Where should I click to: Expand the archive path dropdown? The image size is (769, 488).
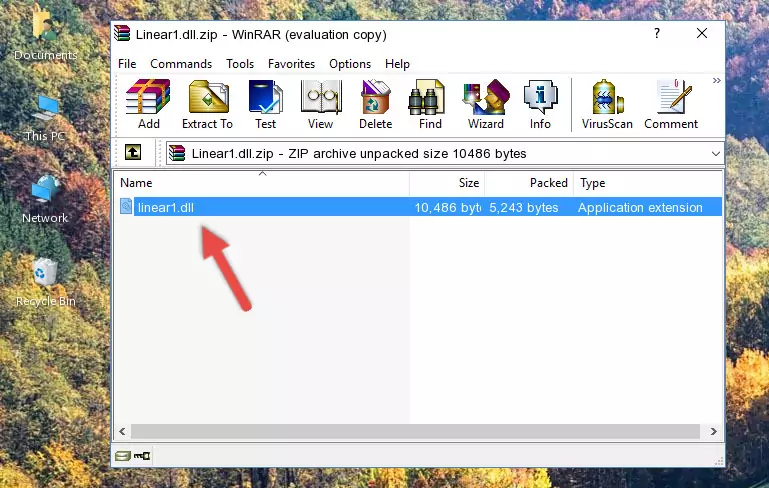pos(716,154)
